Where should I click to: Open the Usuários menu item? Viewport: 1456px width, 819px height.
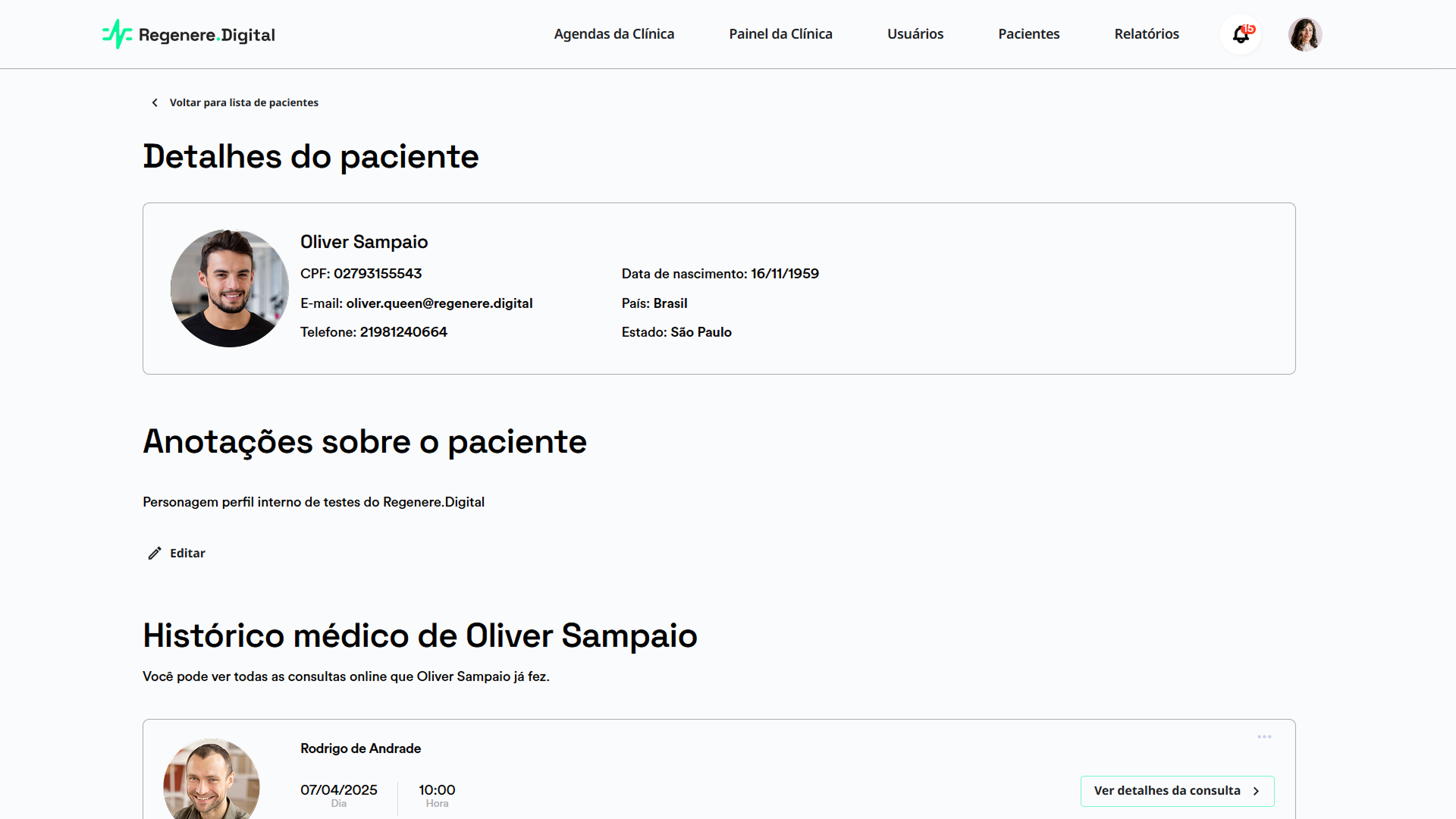click(x=915, y=34)
